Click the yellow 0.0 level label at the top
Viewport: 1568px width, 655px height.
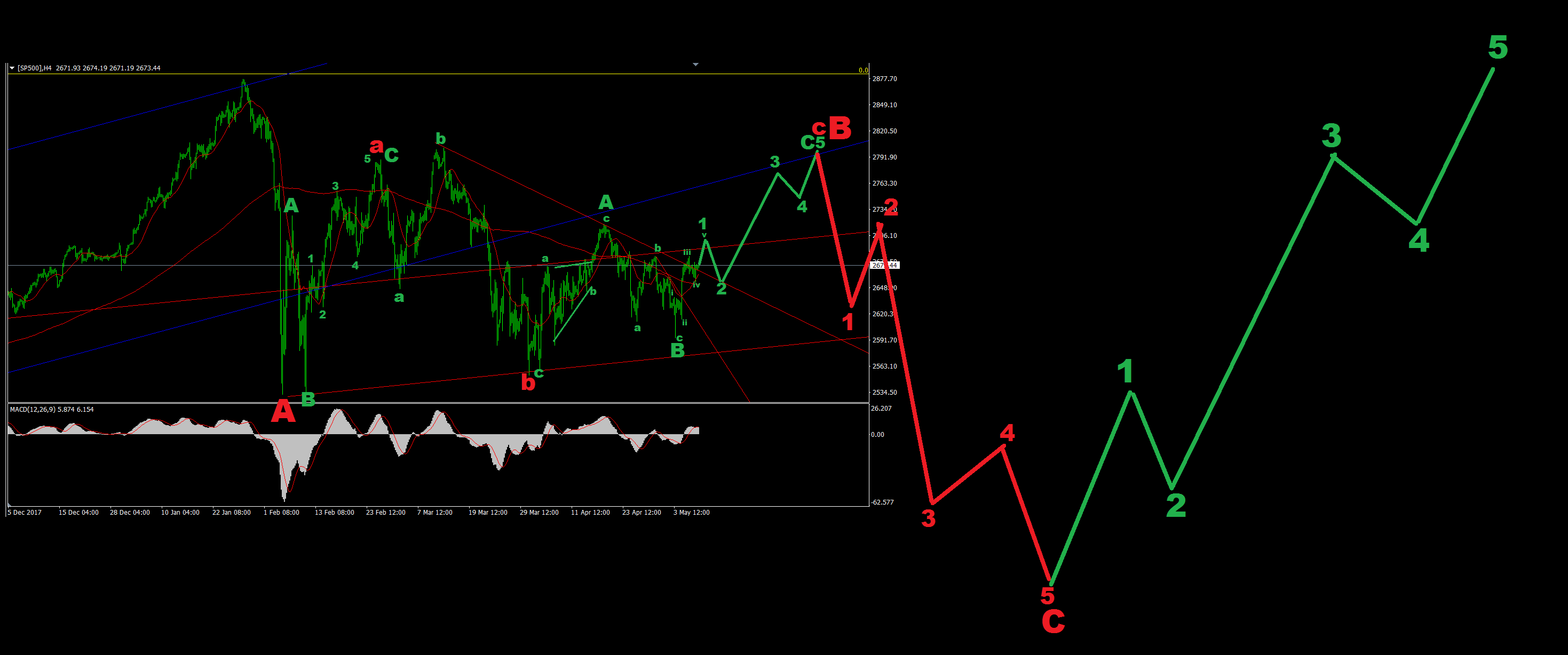[x=863, y=70]
